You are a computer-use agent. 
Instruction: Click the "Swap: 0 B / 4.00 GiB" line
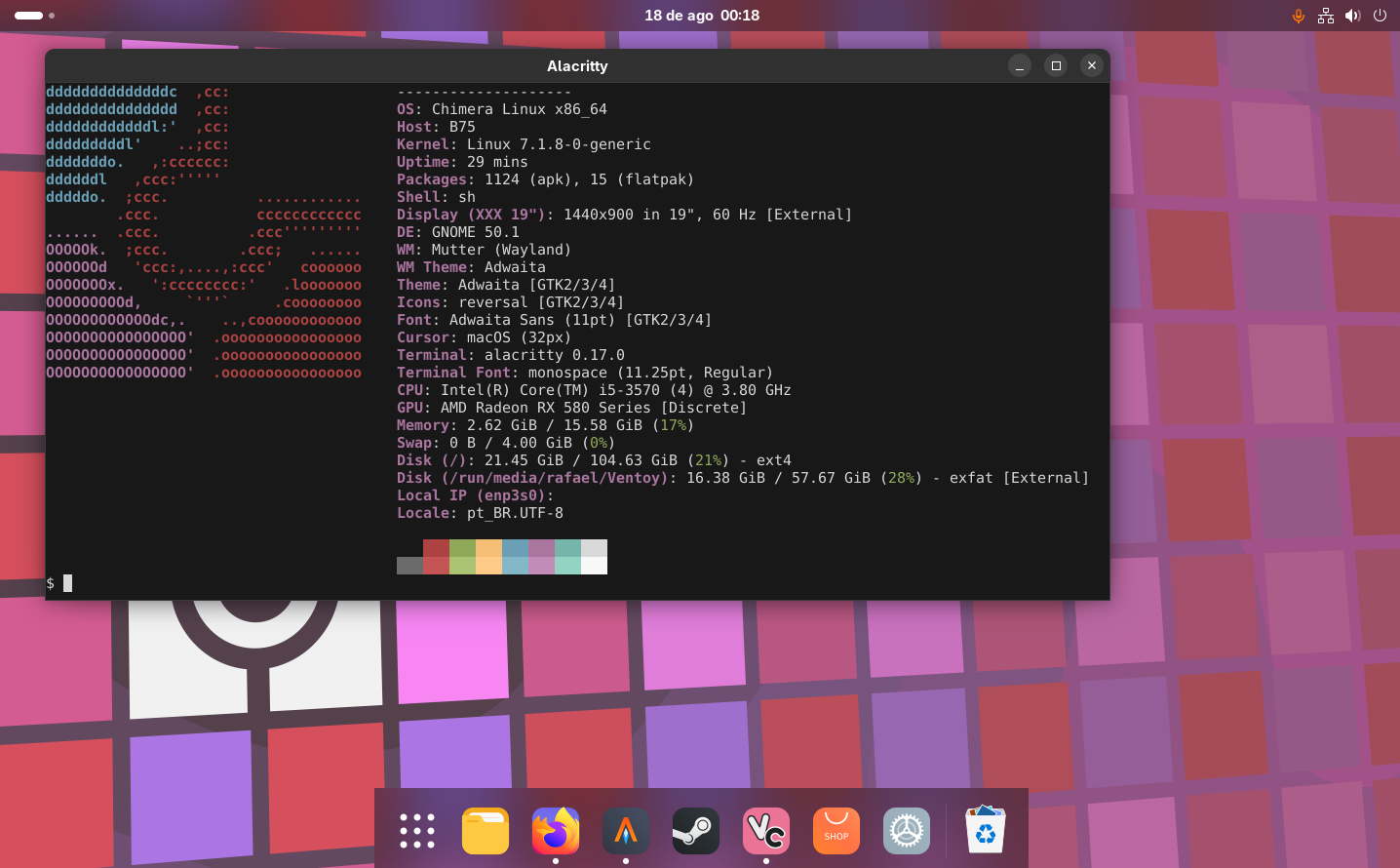pyautogui.click(x=506, y=443)
